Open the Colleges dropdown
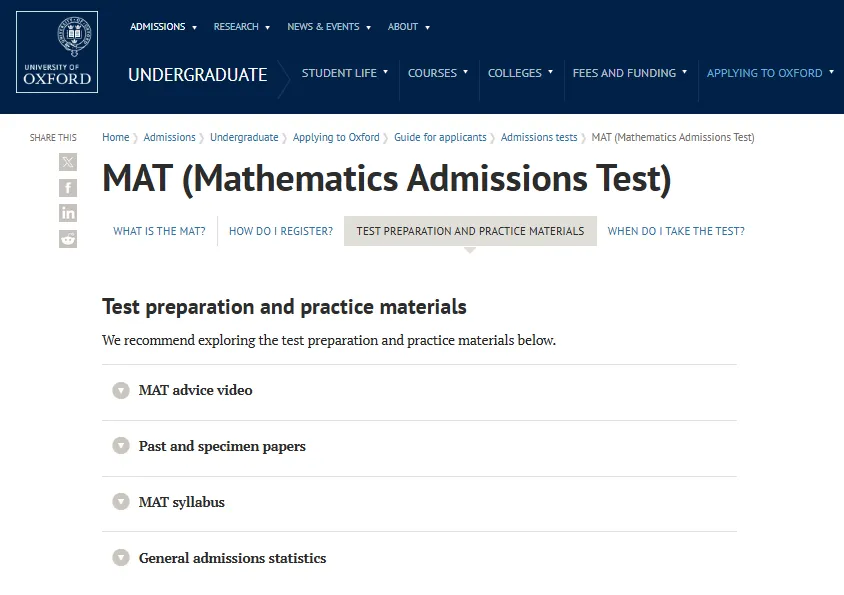844x595 pixels. (x=520, y=73)
